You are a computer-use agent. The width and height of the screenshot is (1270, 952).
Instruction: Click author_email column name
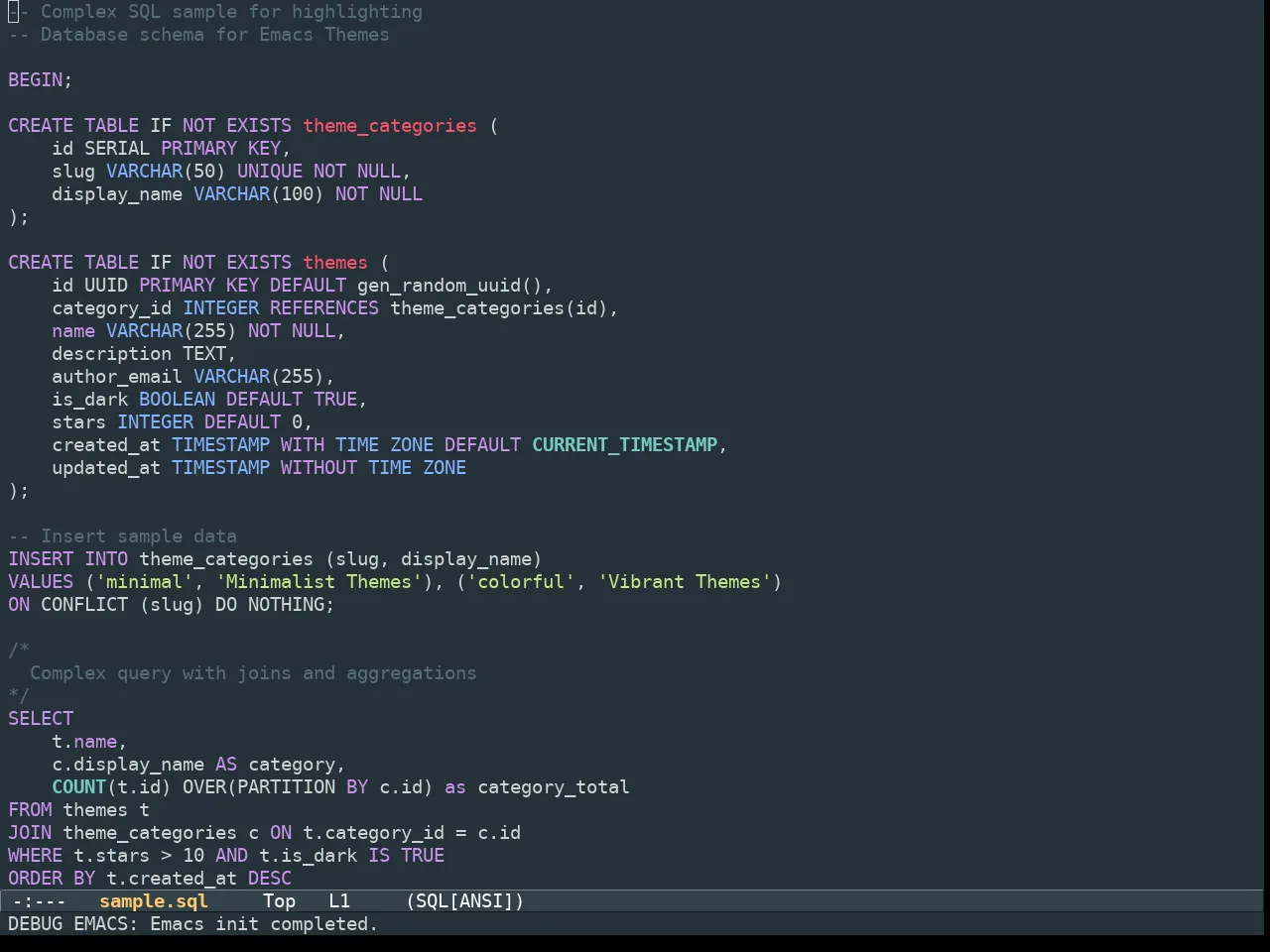coord(117,376)
